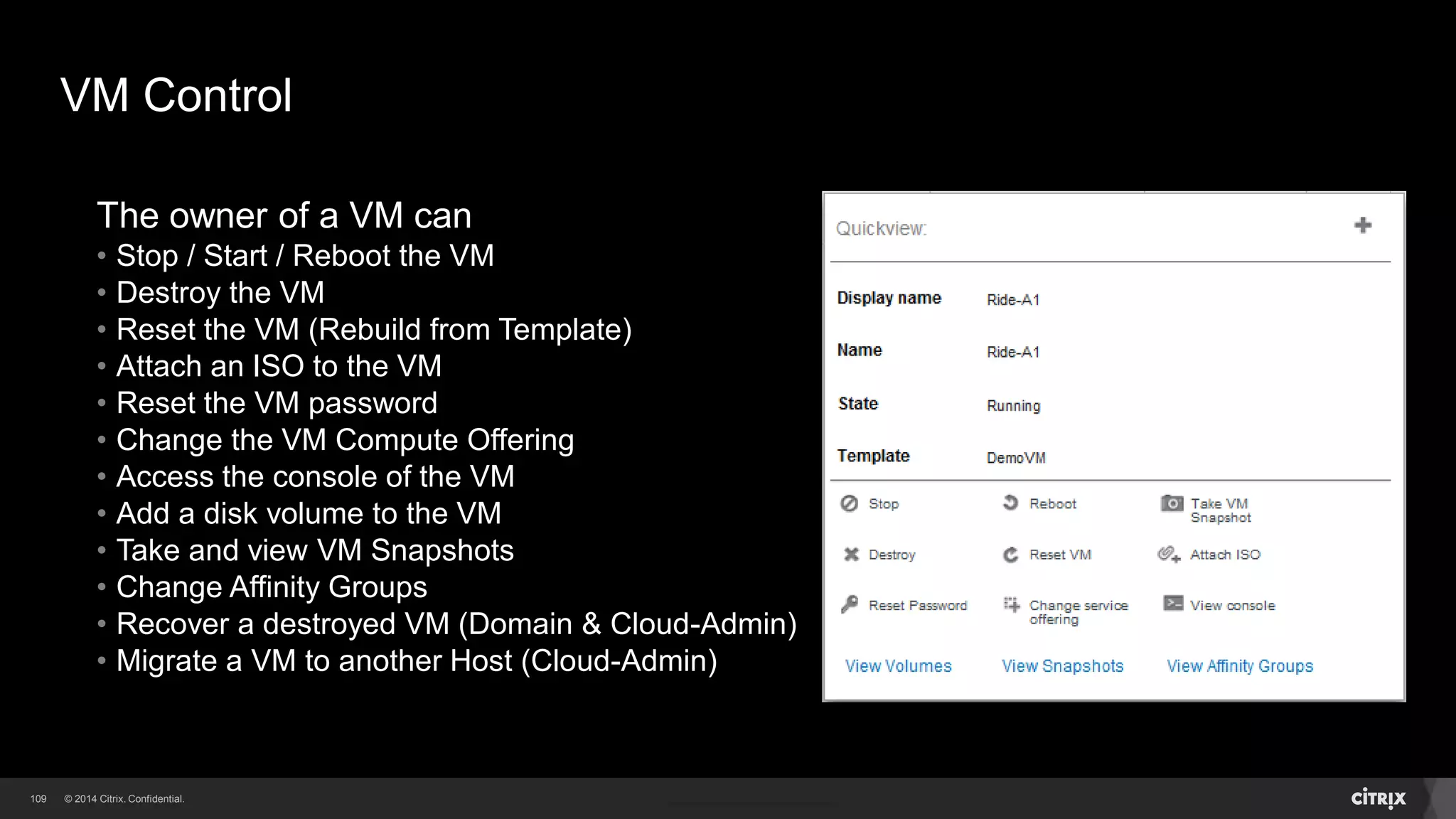The height and width of the screenshot is (819, 1456).
Task: Click the 'Change the VM Compute Offering' bullet
Action: pyautogui.click(x=345, y=440)
